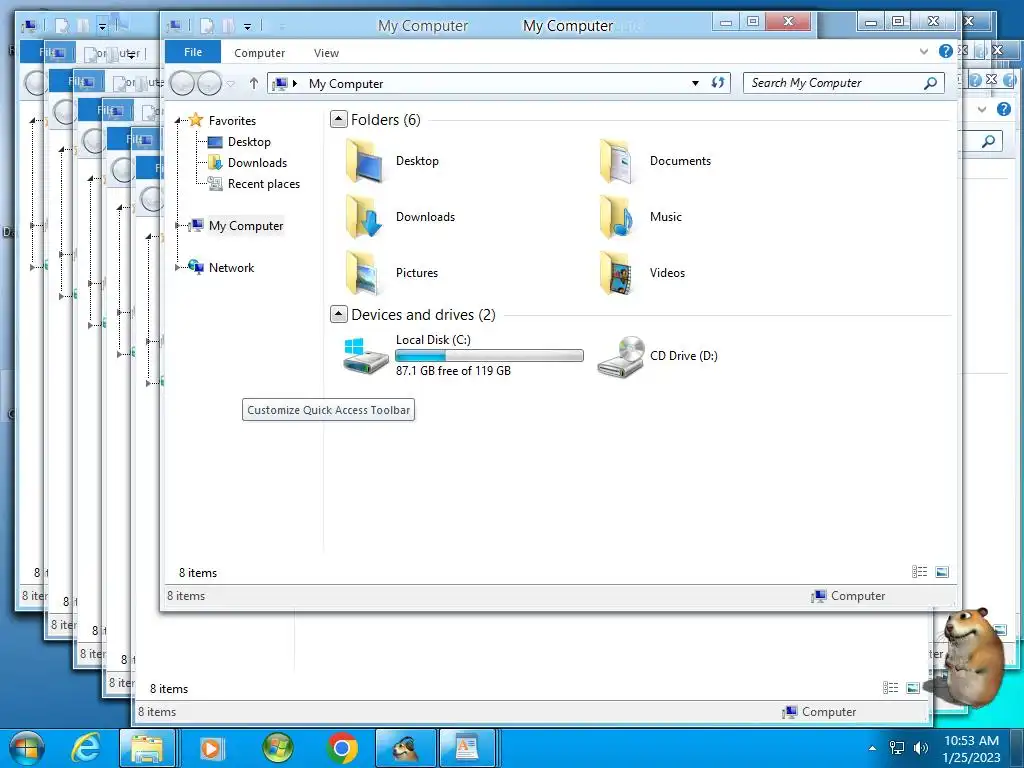Show hidden tray icons with the up arrow
The width and height of the screenshot is (1024, 768).
tap(872, 748)
